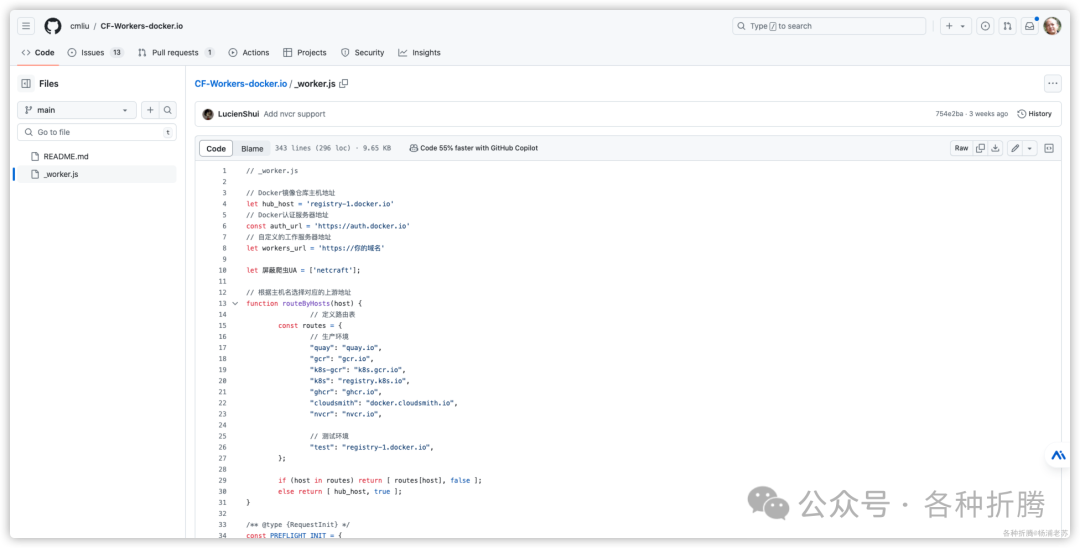Open LucienShui author link
The height and width of the screenshot is (548, 1080).
click(238, 114)
